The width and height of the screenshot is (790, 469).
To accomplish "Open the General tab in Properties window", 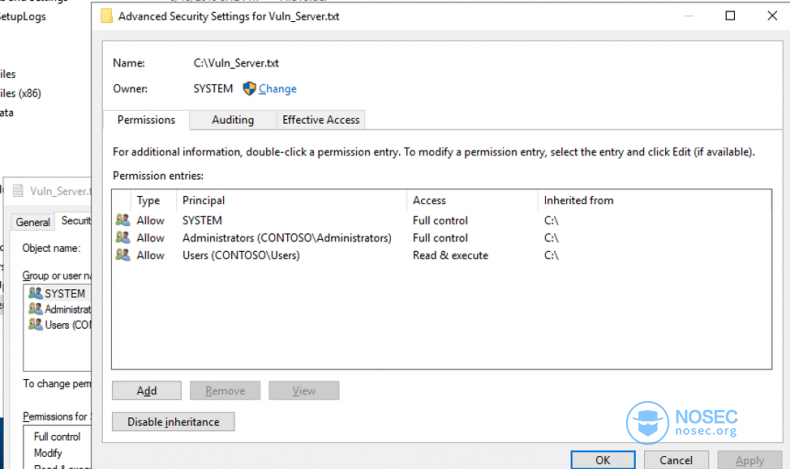I will pos(33,222).
